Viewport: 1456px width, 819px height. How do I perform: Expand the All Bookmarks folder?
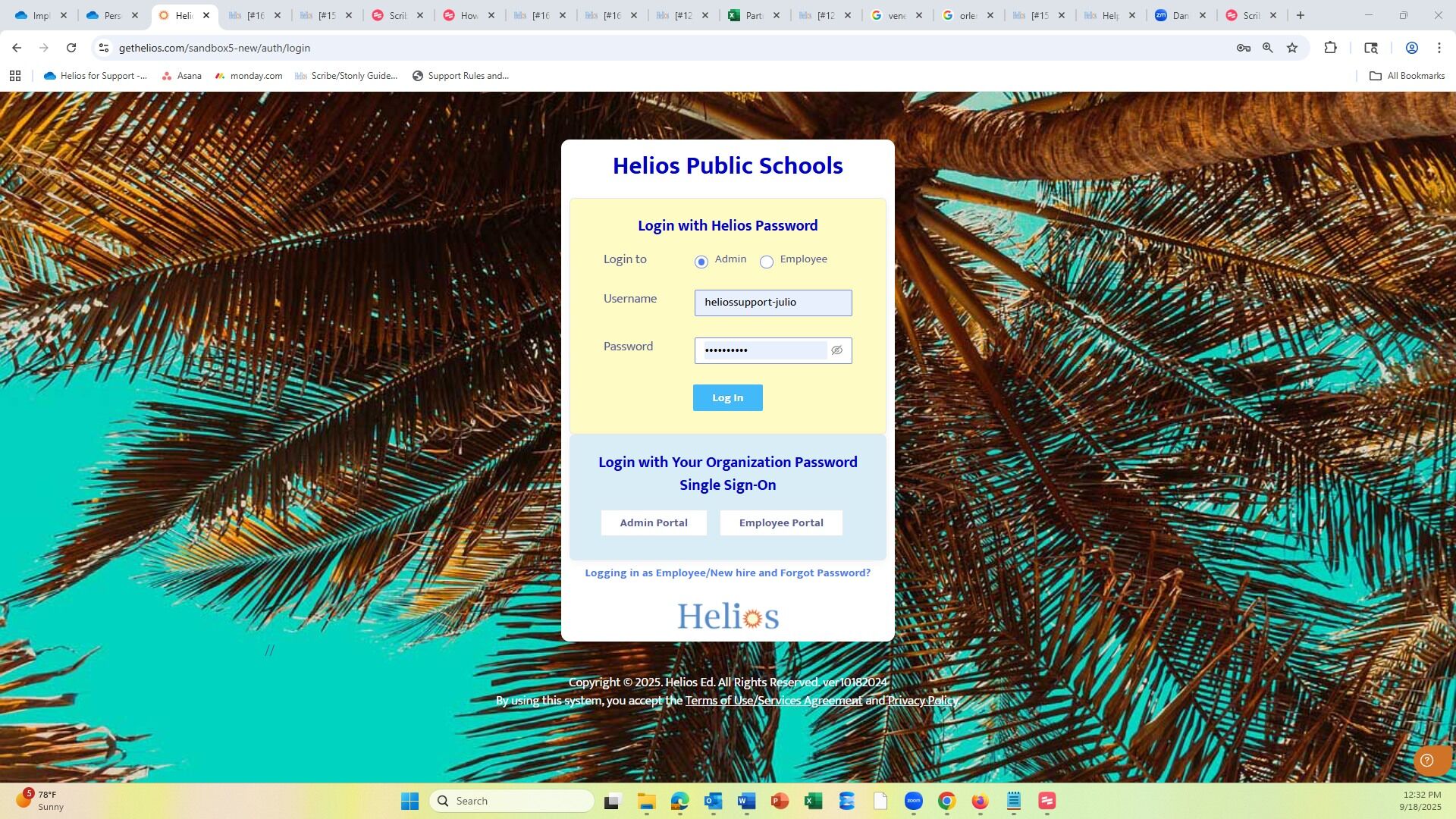1407,76
